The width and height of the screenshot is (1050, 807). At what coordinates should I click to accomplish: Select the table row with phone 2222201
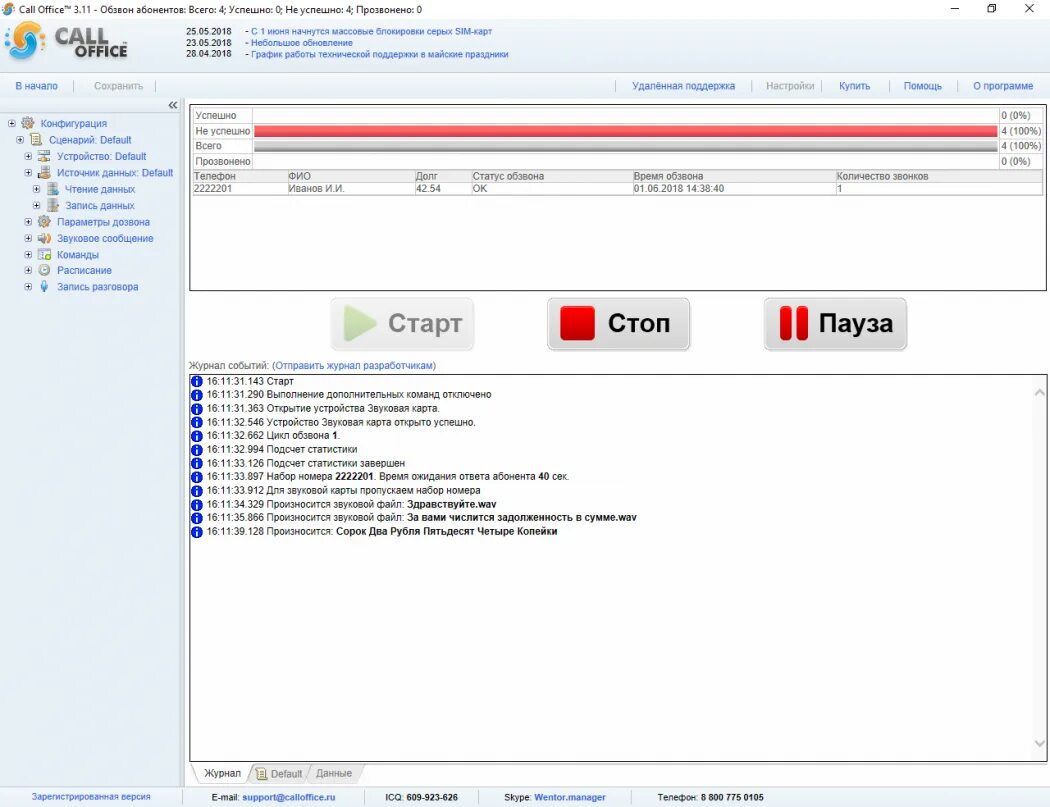[x=617, y=189]
